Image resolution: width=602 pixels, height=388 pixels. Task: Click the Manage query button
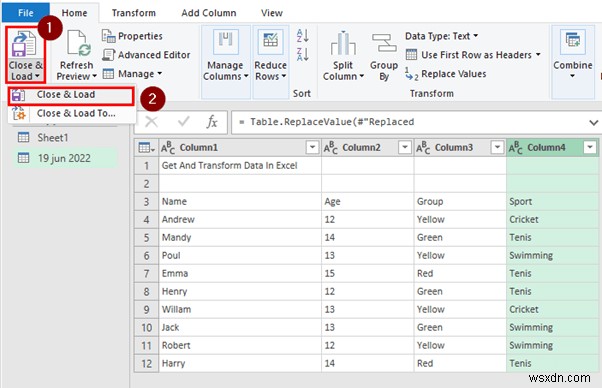coord(132,74)
